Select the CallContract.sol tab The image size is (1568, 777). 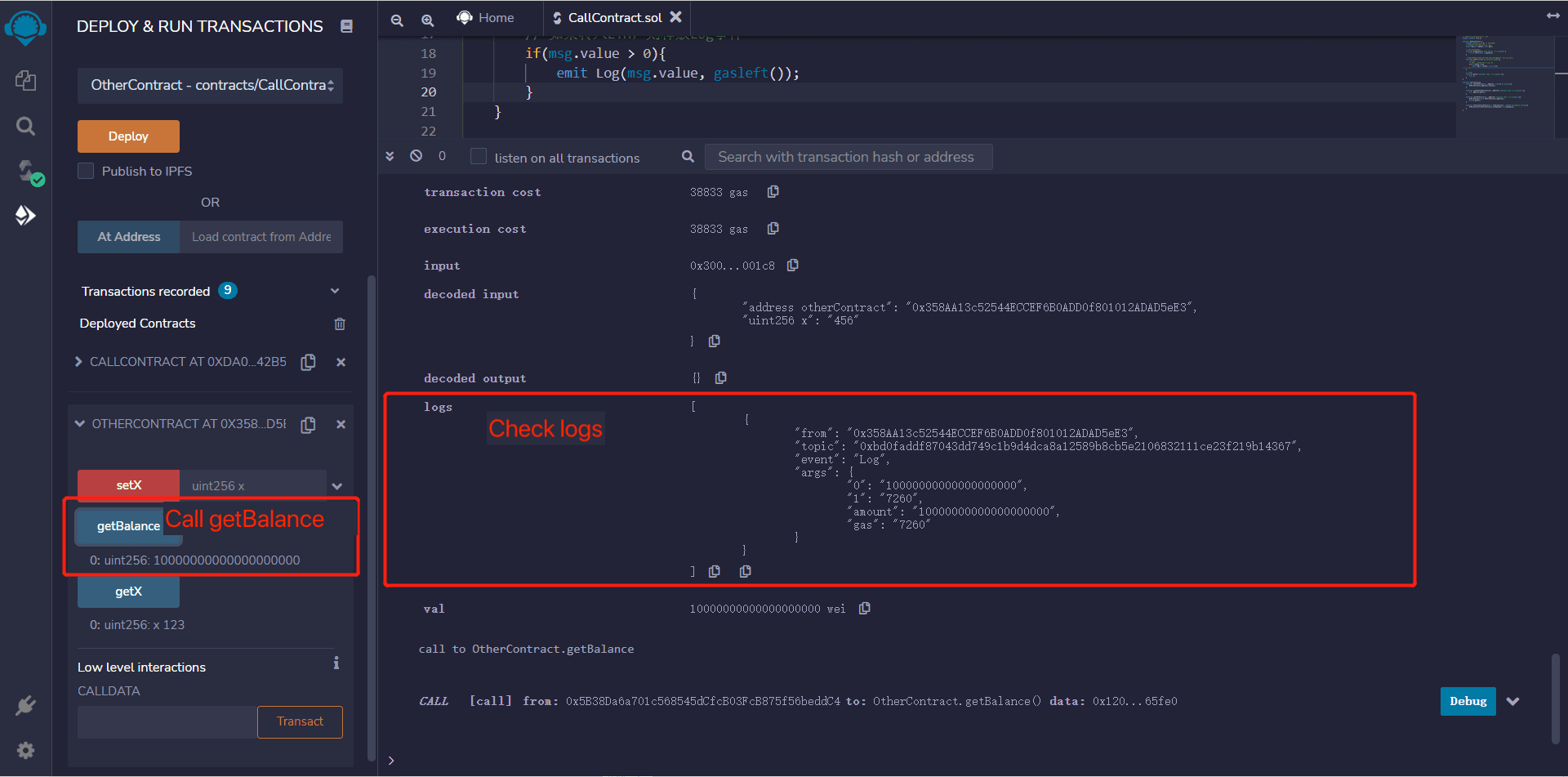pyautogui.click(x=613, y=18)
